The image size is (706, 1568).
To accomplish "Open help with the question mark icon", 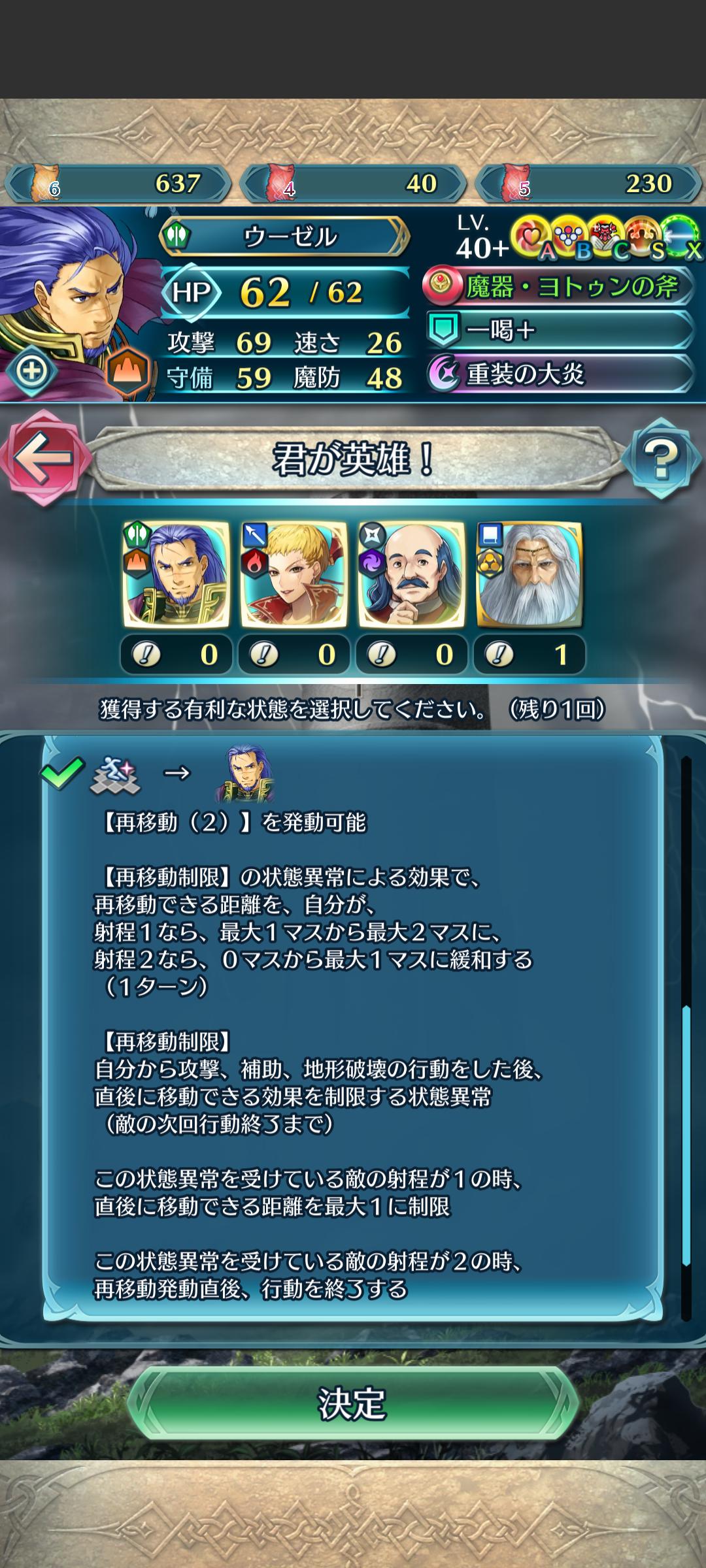I will click(x=661, y=458).
